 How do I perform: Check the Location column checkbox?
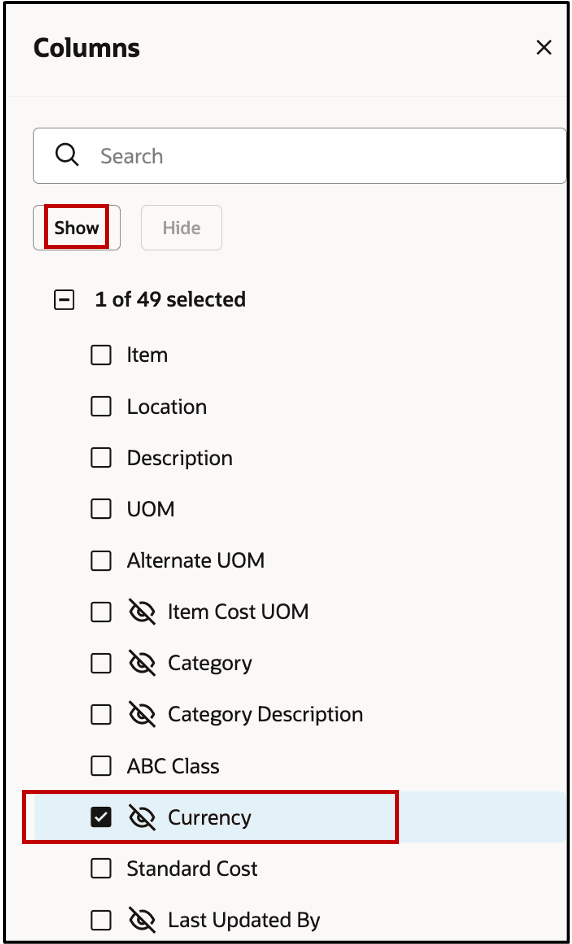point(101,407)
